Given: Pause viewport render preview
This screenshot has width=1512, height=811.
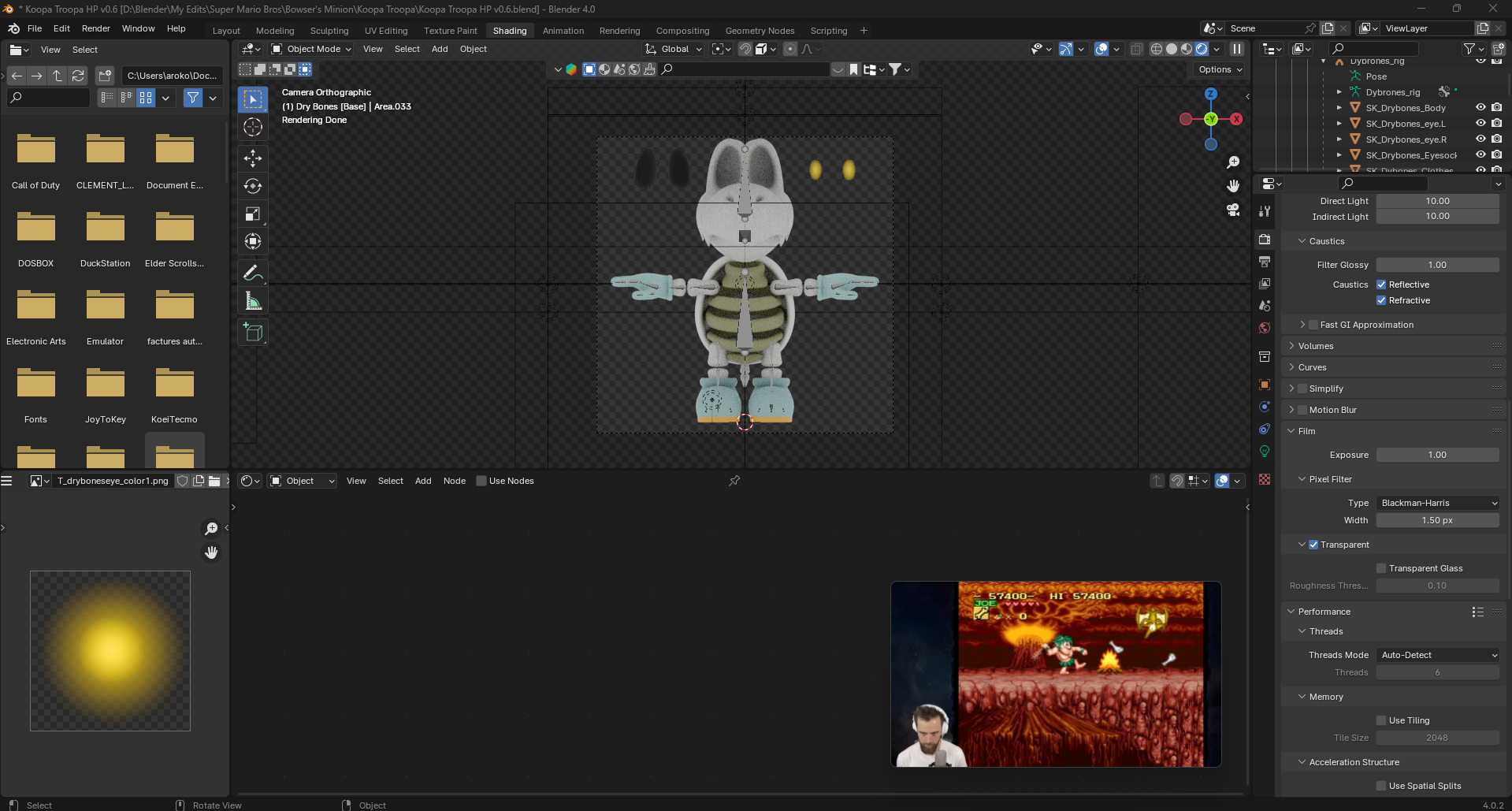Looking at the screenshot, I should pos(1237,49).
